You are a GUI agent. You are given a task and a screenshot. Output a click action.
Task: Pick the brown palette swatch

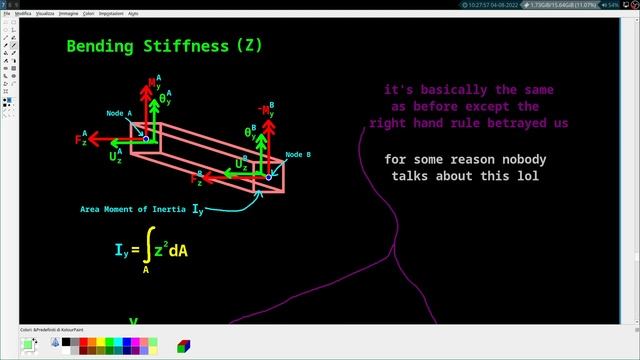tap(92, 350)
